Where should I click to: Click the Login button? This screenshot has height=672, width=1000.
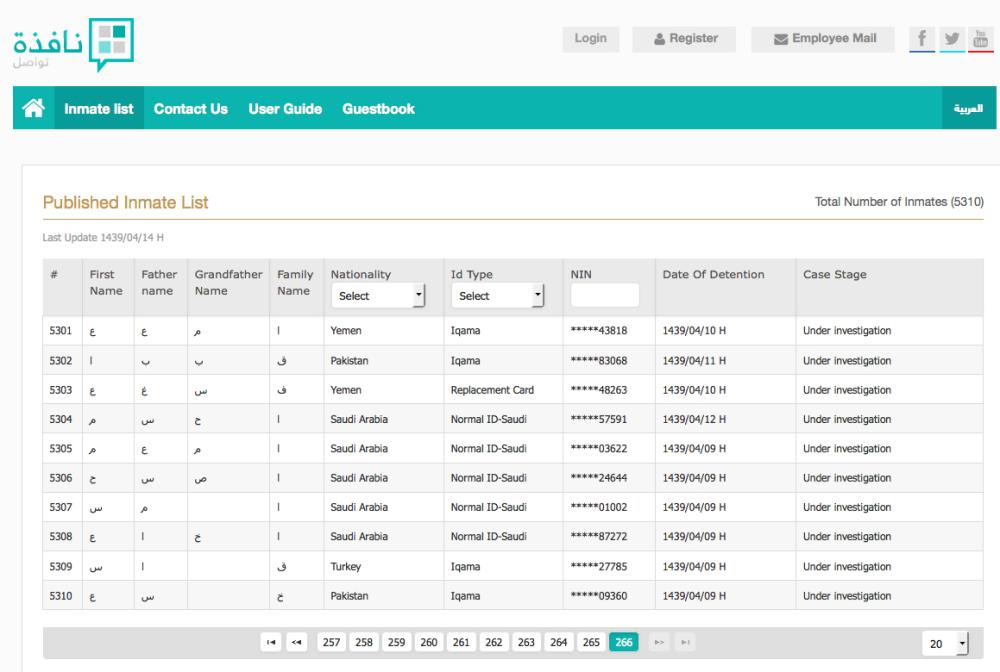[591, 38]
